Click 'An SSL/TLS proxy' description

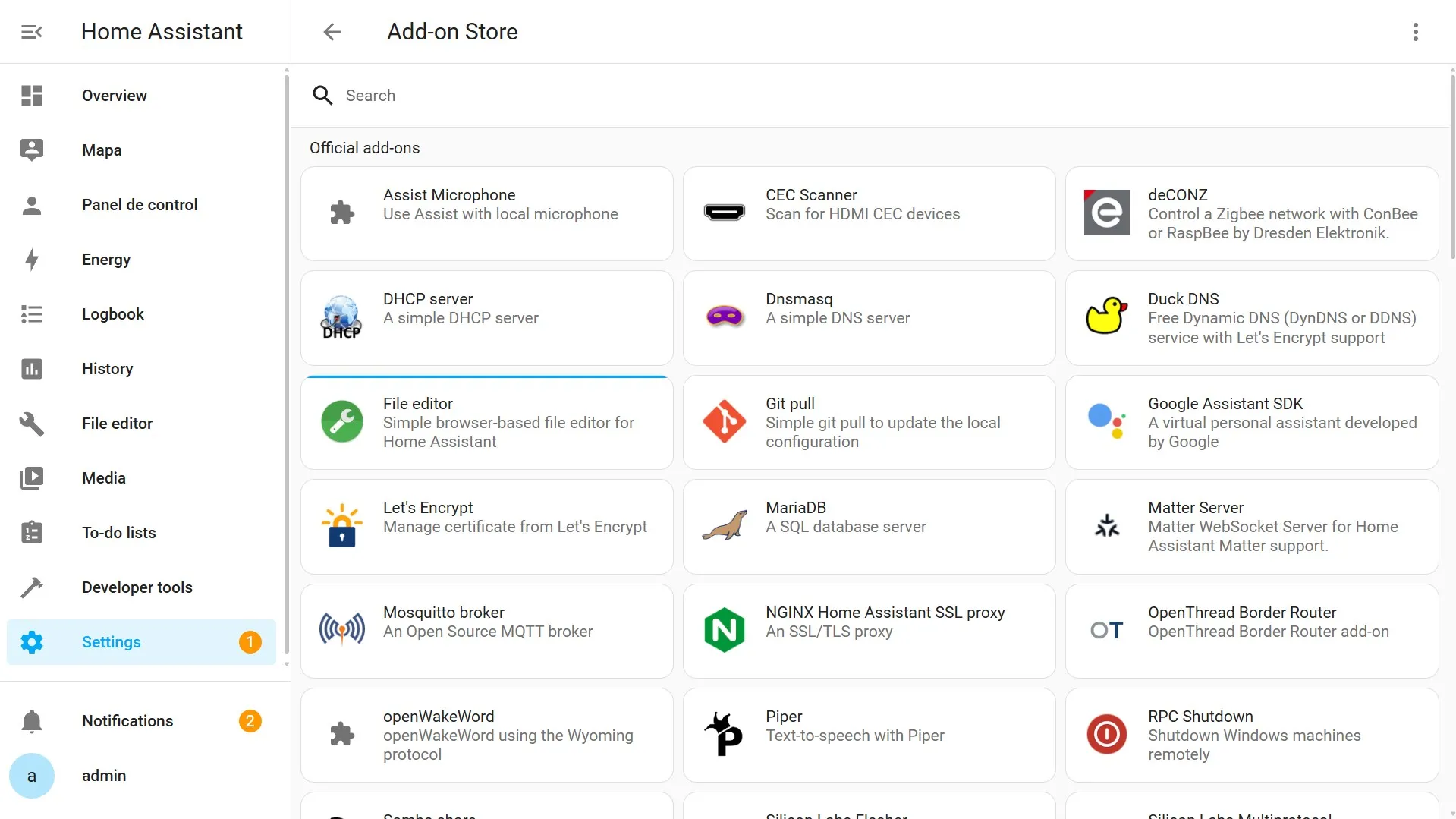tap(829, 632)
